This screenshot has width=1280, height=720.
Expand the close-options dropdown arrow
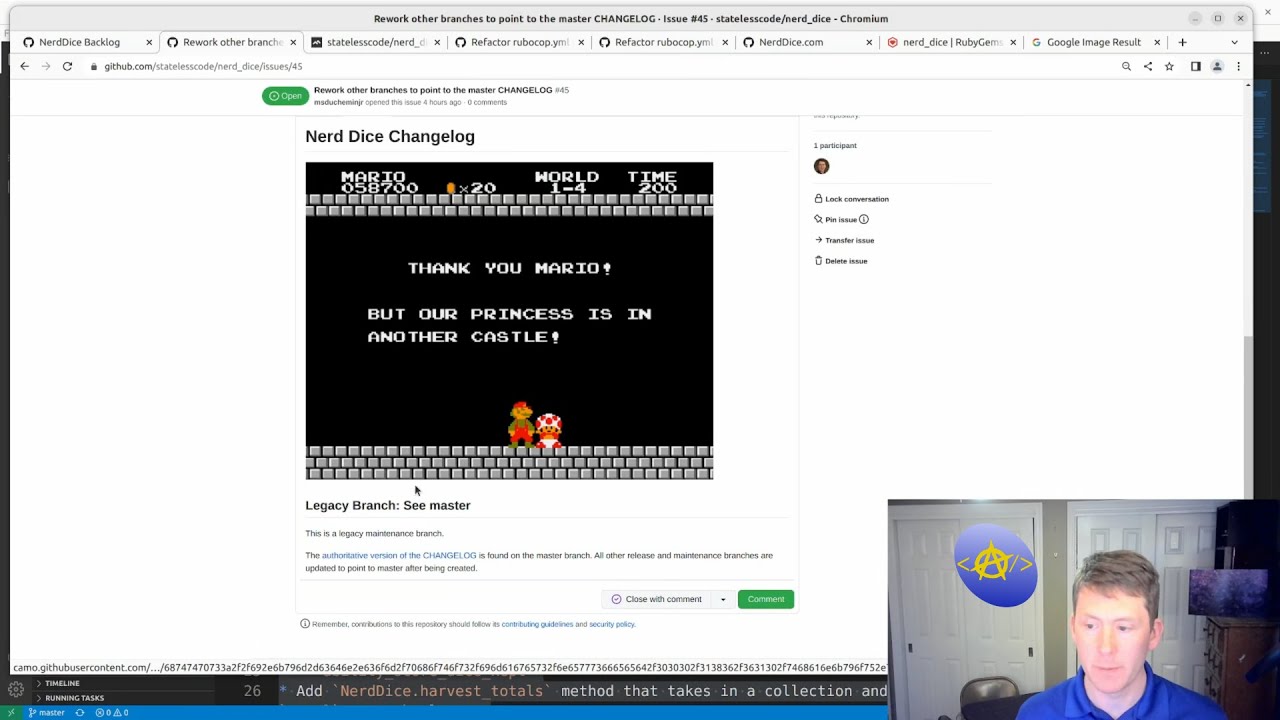pyautogui.click(x=723, y=599)
